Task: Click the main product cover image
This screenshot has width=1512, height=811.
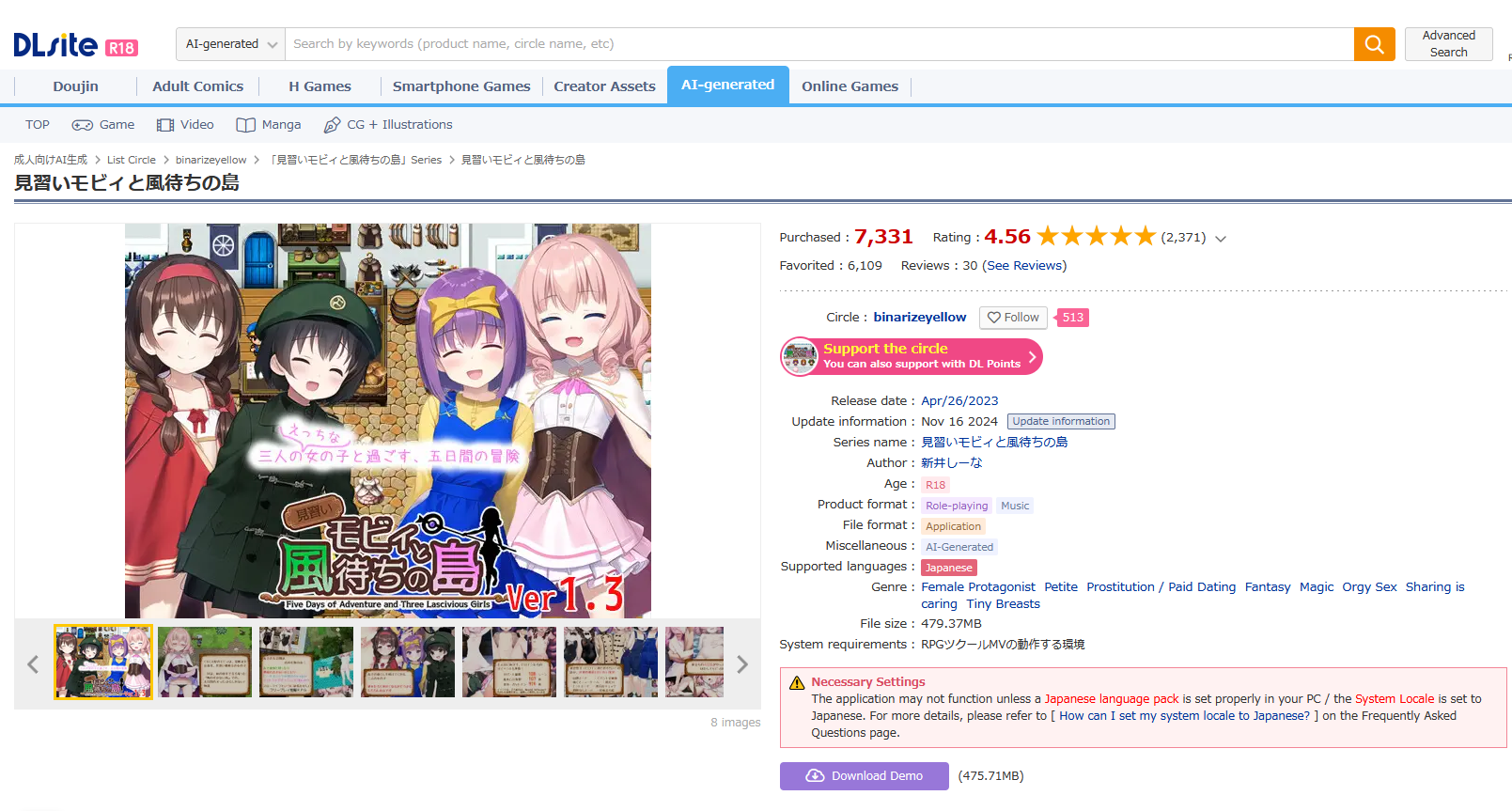Action: pyautogui.click(x=388, y=421)
